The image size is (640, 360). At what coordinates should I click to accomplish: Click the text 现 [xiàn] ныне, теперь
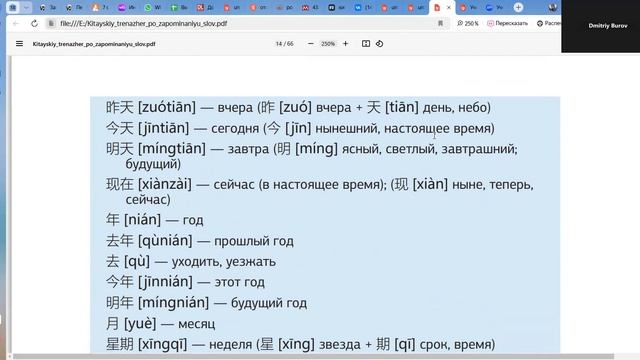point(464,184)
